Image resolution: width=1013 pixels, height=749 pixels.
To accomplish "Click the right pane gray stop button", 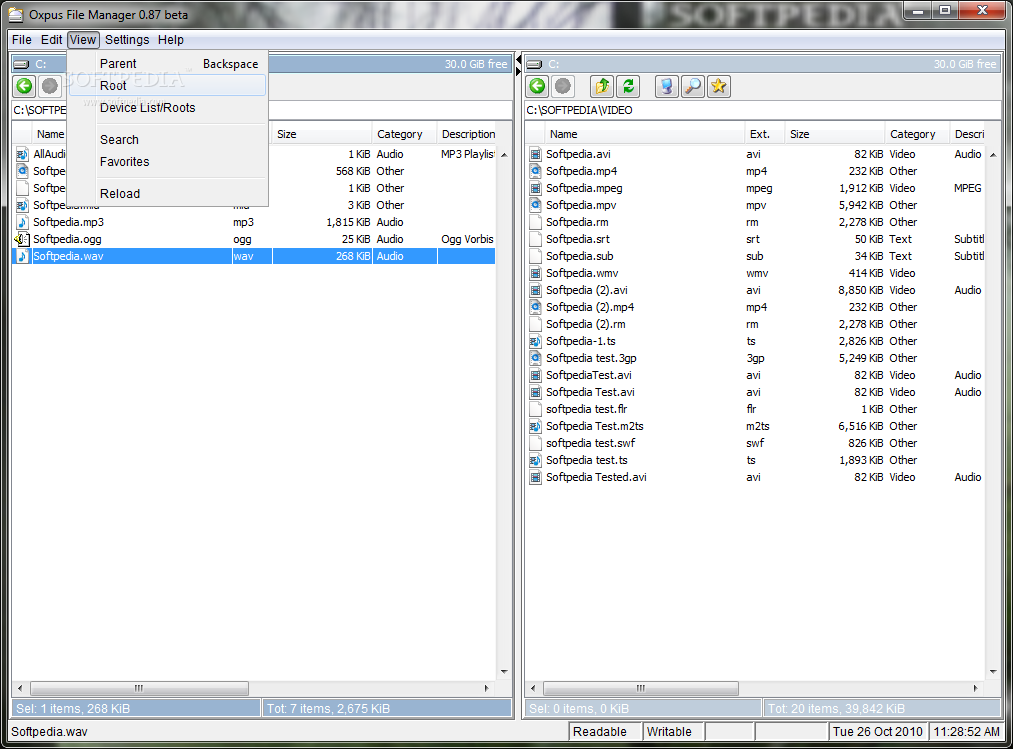I will point(563,86).
